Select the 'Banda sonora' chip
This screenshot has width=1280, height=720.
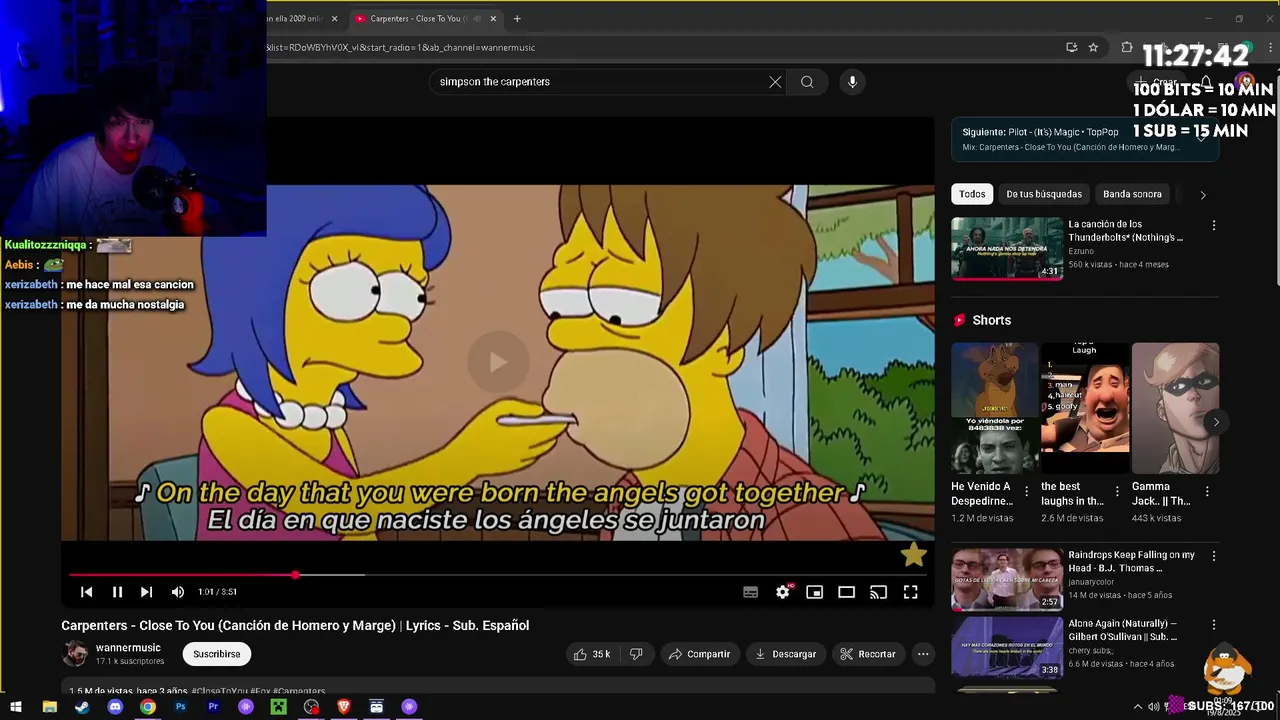[1132, 194]
